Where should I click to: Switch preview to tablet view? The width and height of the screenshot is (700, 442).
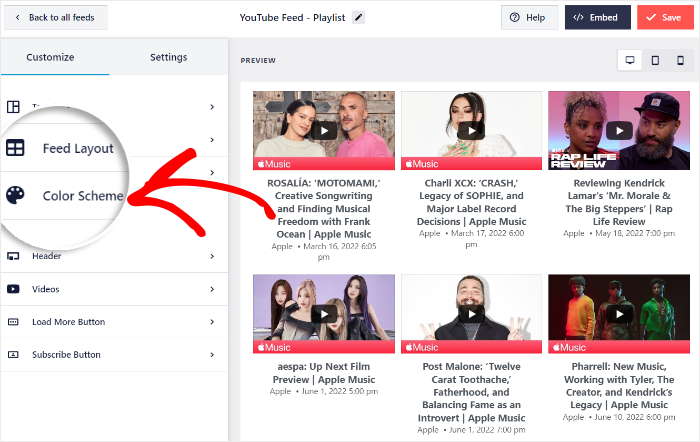point(655,60)
